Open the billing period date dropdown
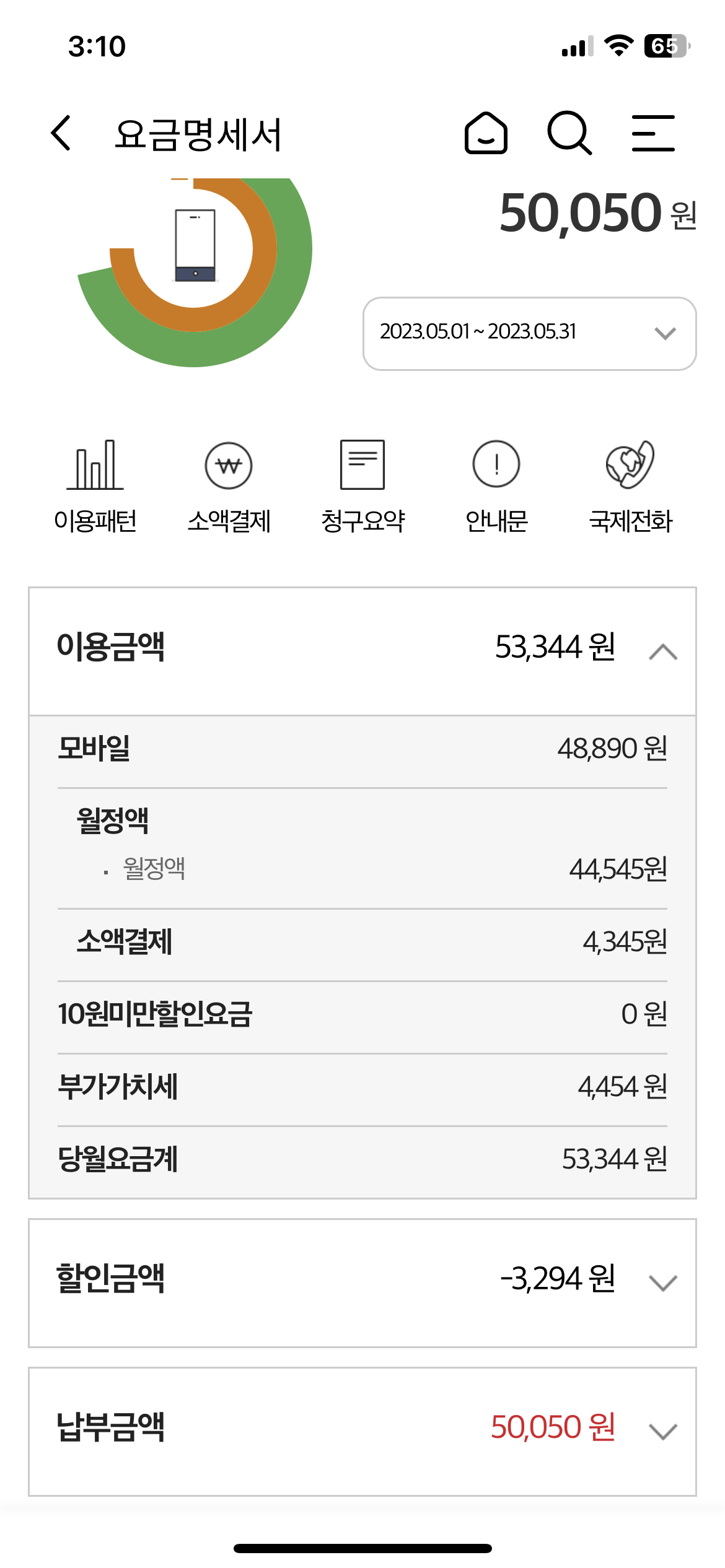 pyautogui.click(x=530, y=334)
